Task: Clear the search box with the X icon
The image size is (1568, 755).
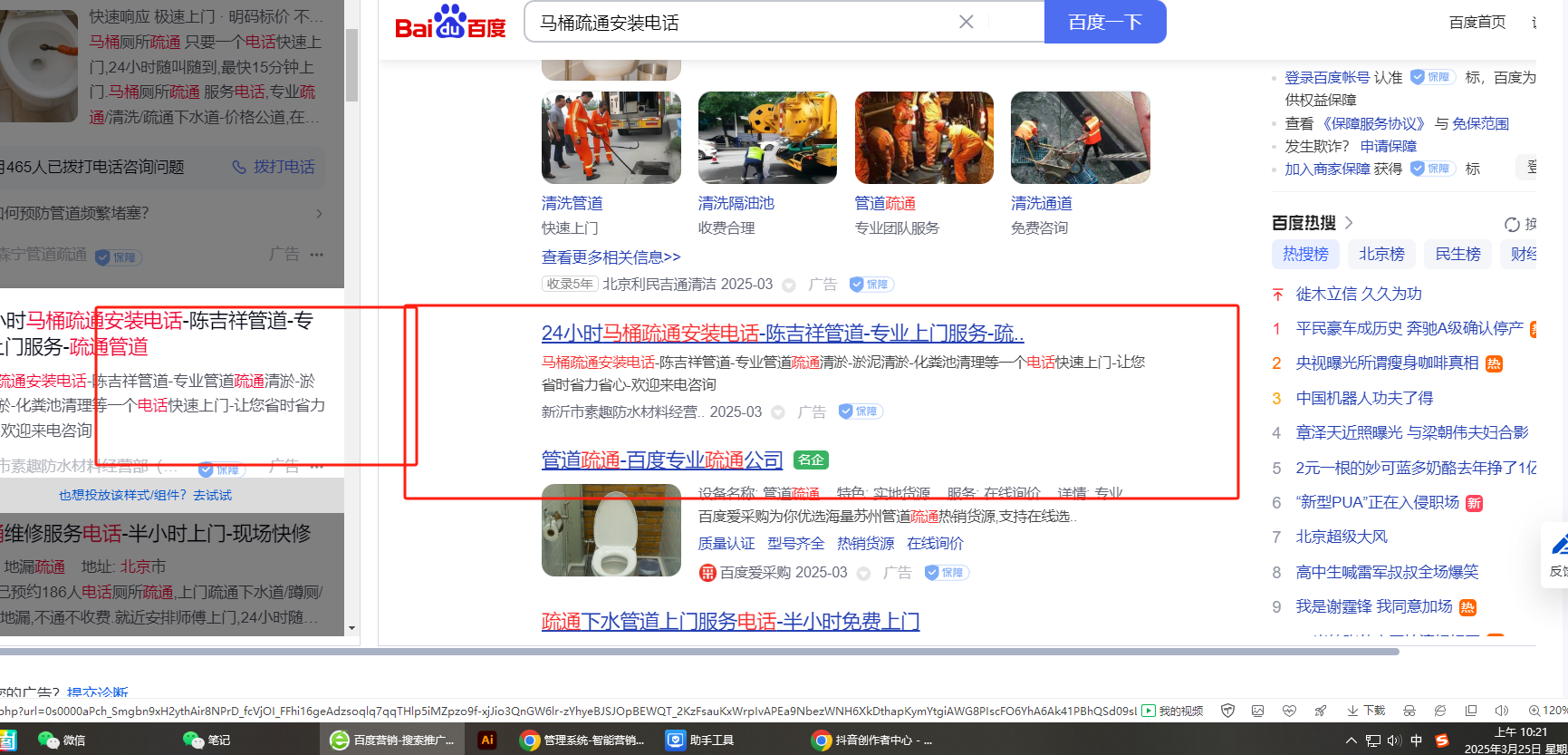Action: pos(967,22)
